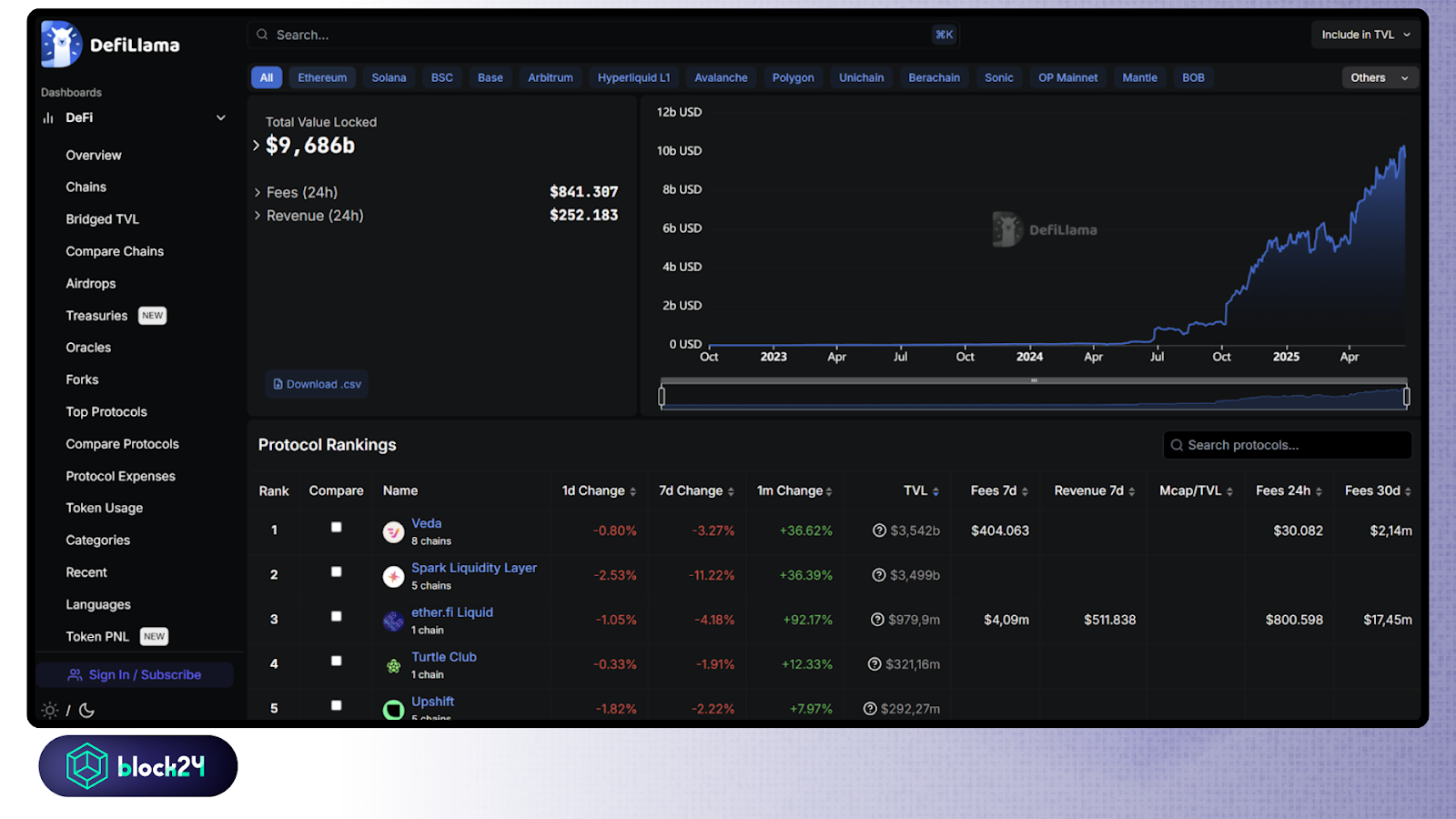Sort by Fees 24h column arrows
Viewport: 1456px width, 819px height.
pos(1319,491)
